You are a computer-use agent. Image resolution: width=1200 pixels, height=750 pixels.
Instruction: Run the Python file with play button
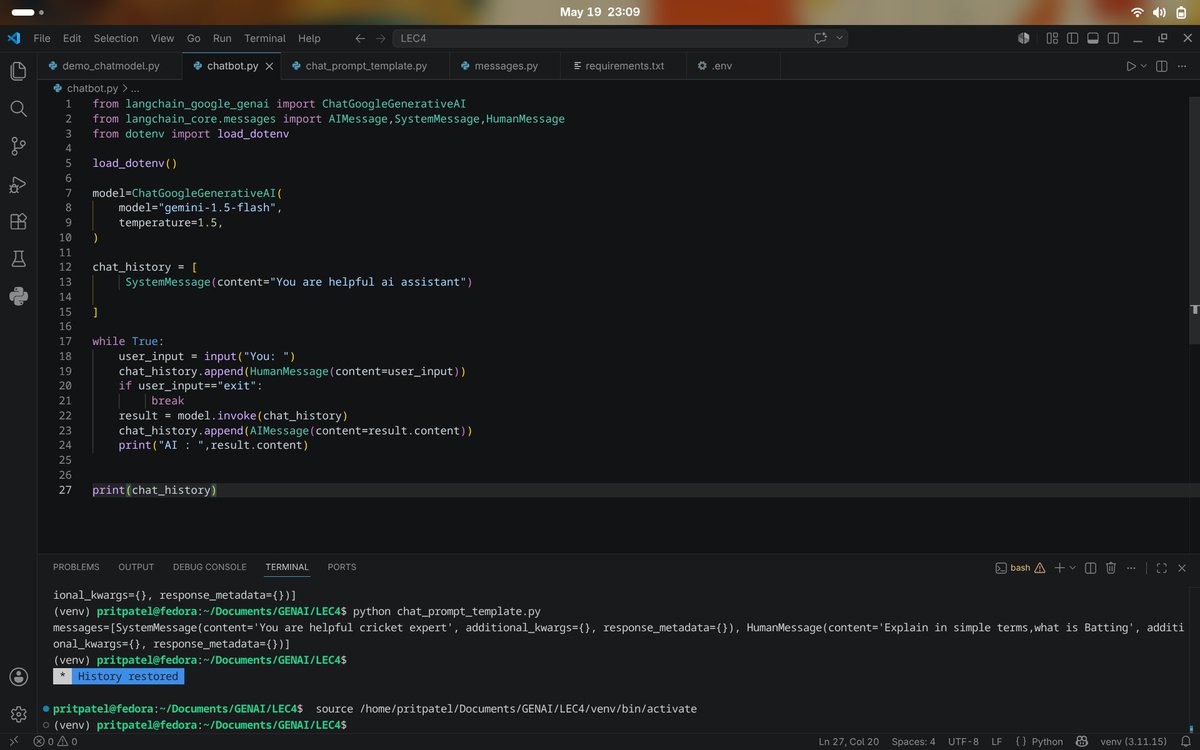click(1131, 66)
